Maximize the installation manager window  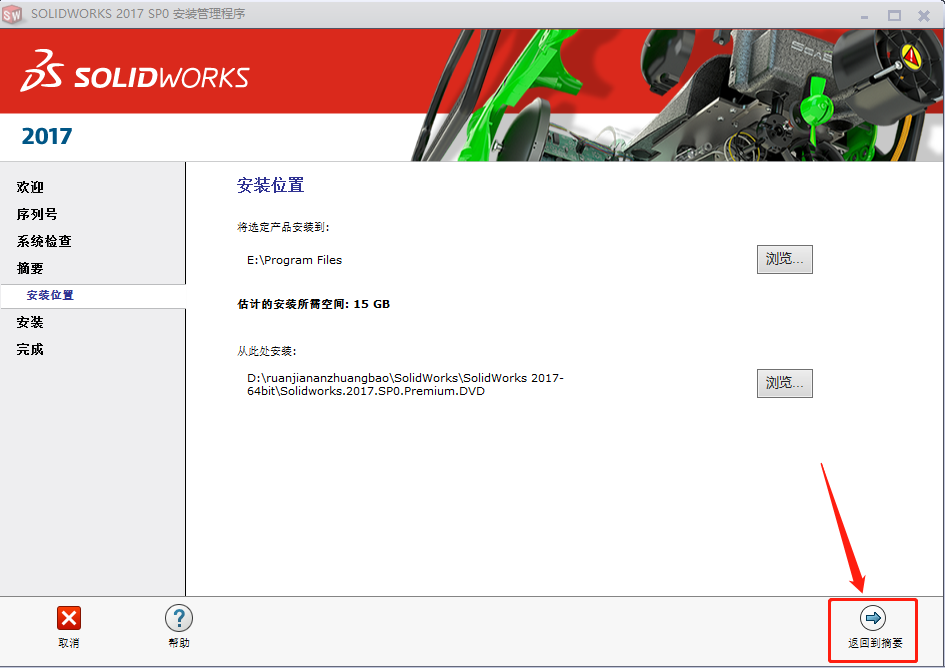click(x=894, y=16)
